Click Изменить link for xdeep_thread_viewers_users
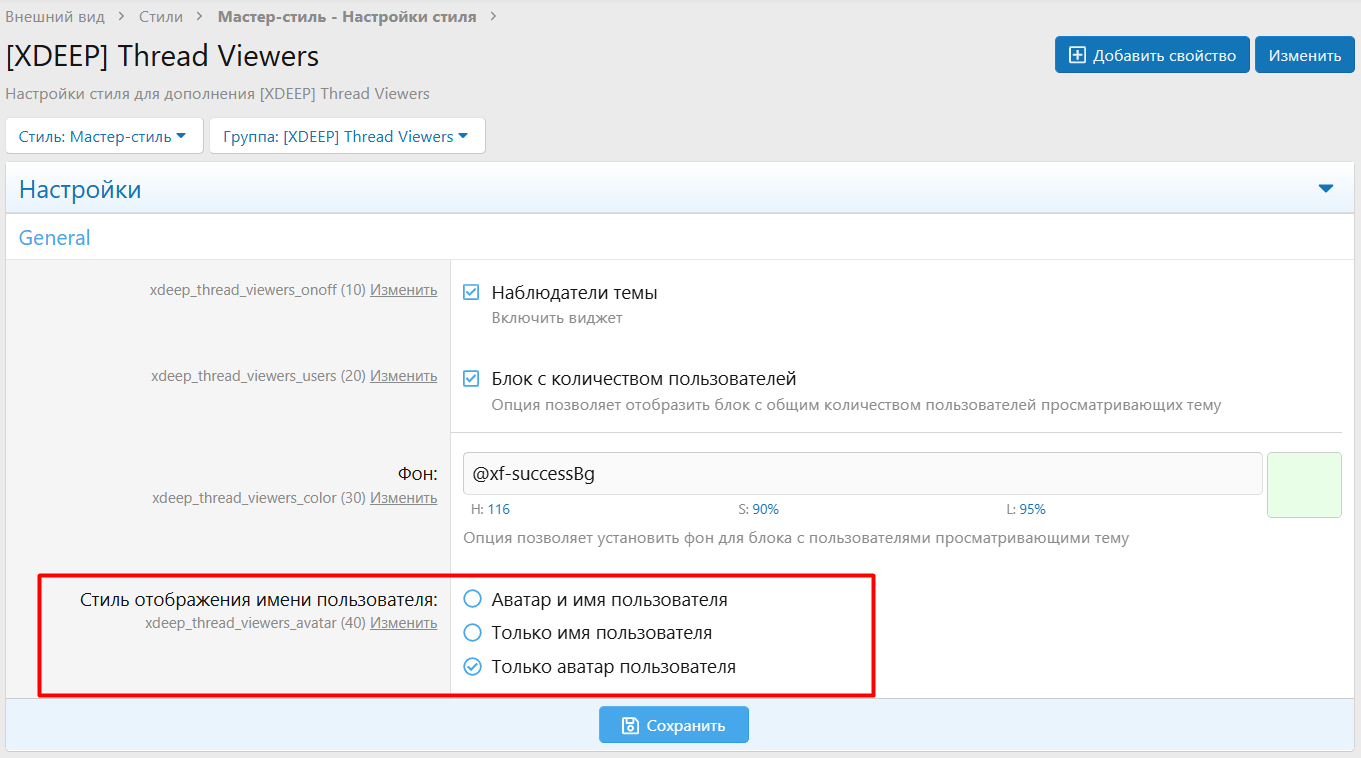Screen dimensions: 1361x758 (x=403, y=376)
